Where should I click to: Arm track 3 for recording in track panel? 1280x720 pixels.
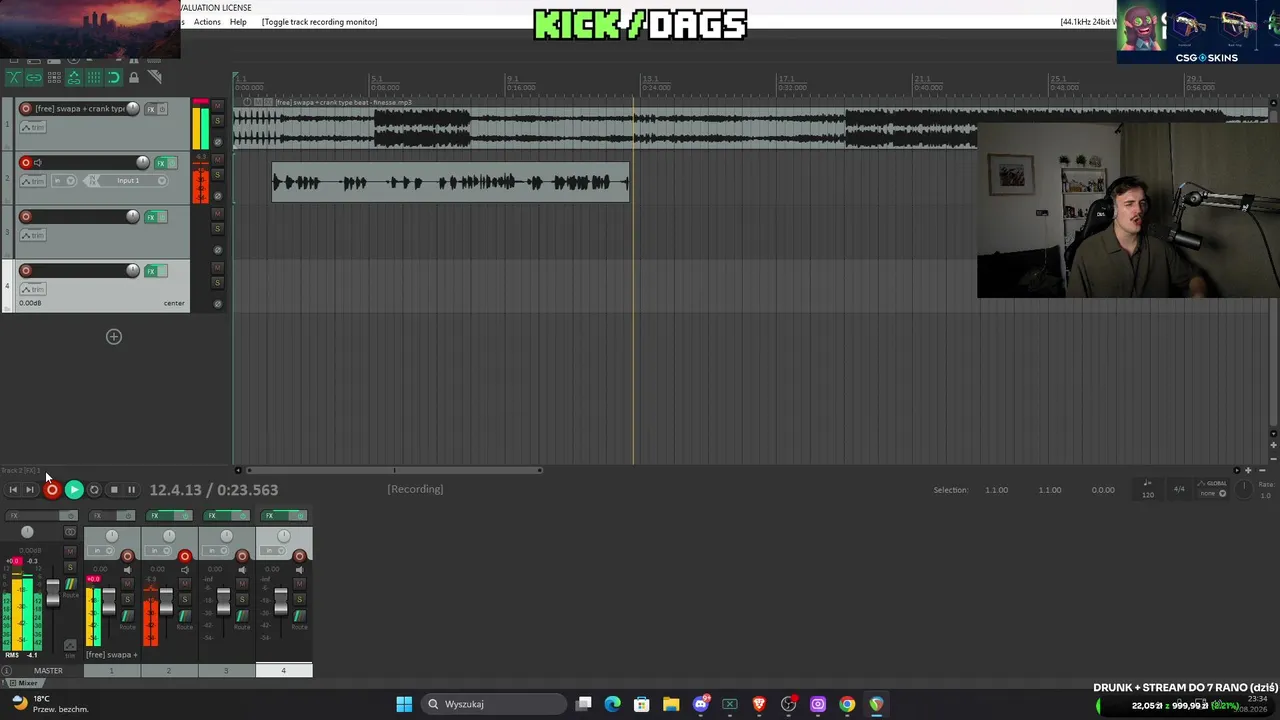tap(26, 217)
